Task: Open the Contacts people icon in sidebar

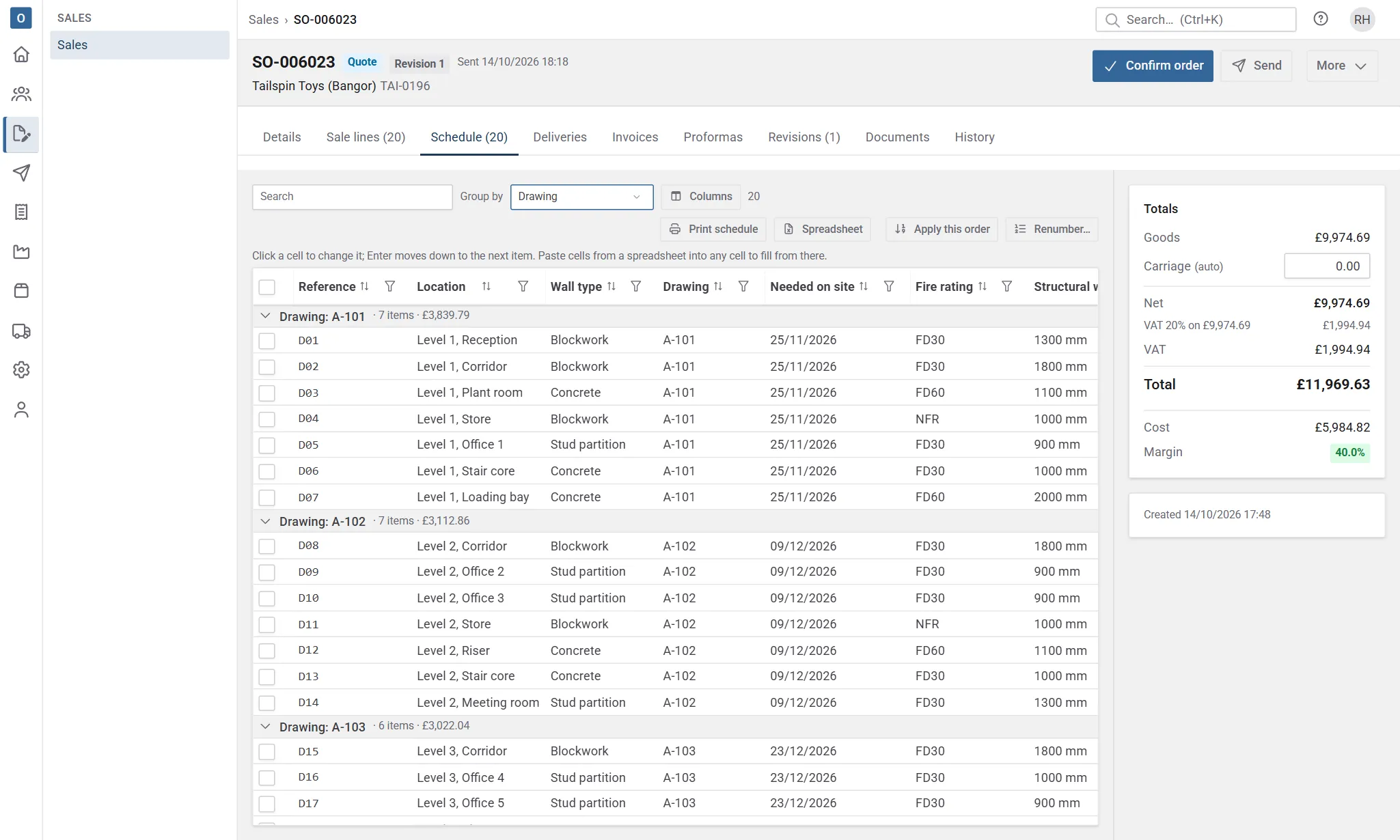Action: tap(21, 94)
